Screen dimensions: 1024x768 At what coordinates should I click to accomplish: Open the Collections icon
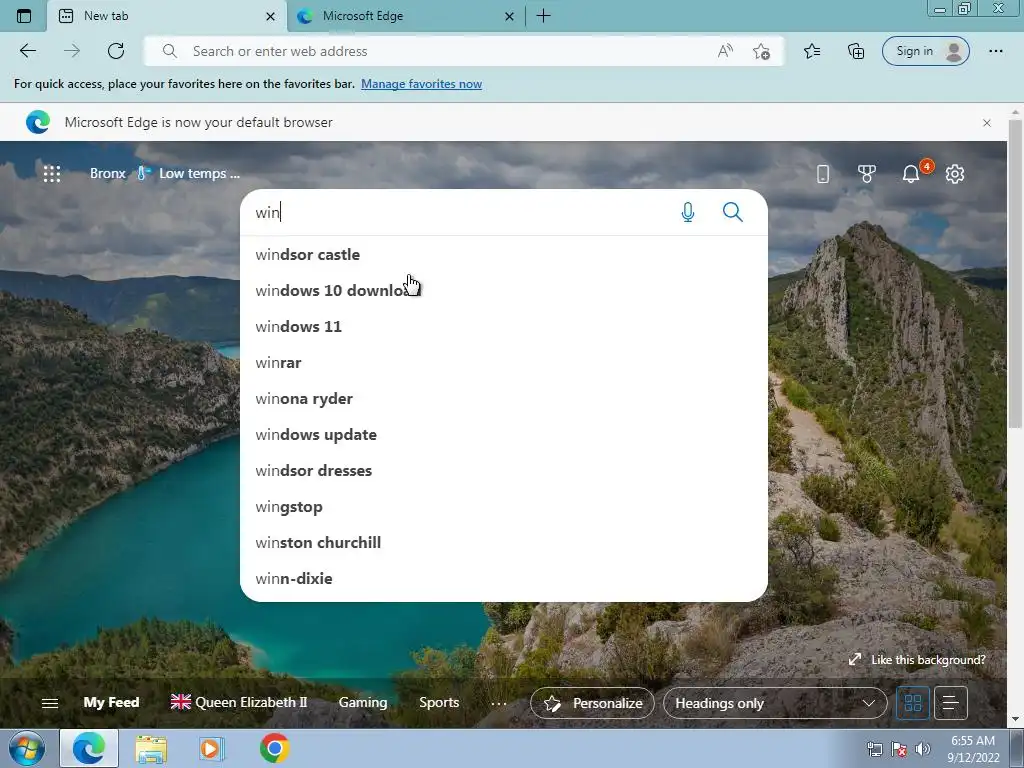pyautogui.click(x=856, y=51)
